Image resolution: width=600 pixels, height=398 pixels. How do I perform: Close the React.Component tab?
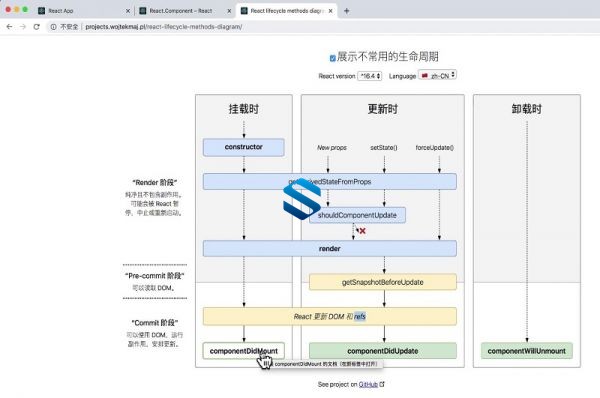[229, 11]
